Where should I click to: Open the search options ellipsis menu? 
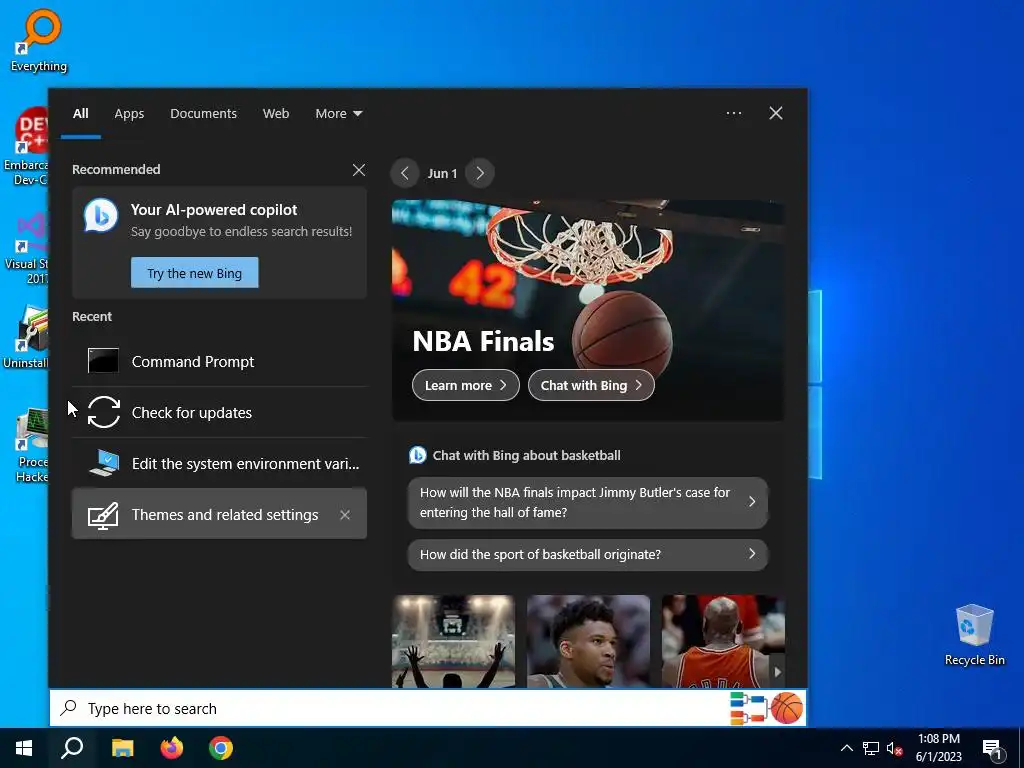click(x=733, y=113)
